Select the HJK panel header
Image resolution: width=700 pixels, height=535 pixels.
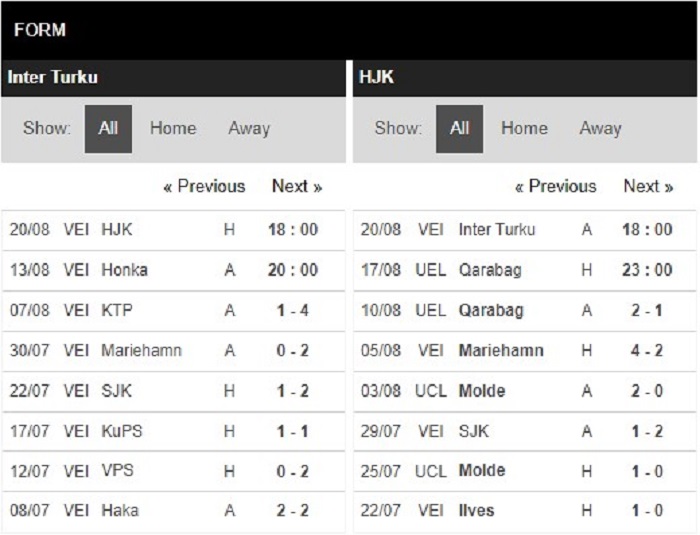[525, 78]
